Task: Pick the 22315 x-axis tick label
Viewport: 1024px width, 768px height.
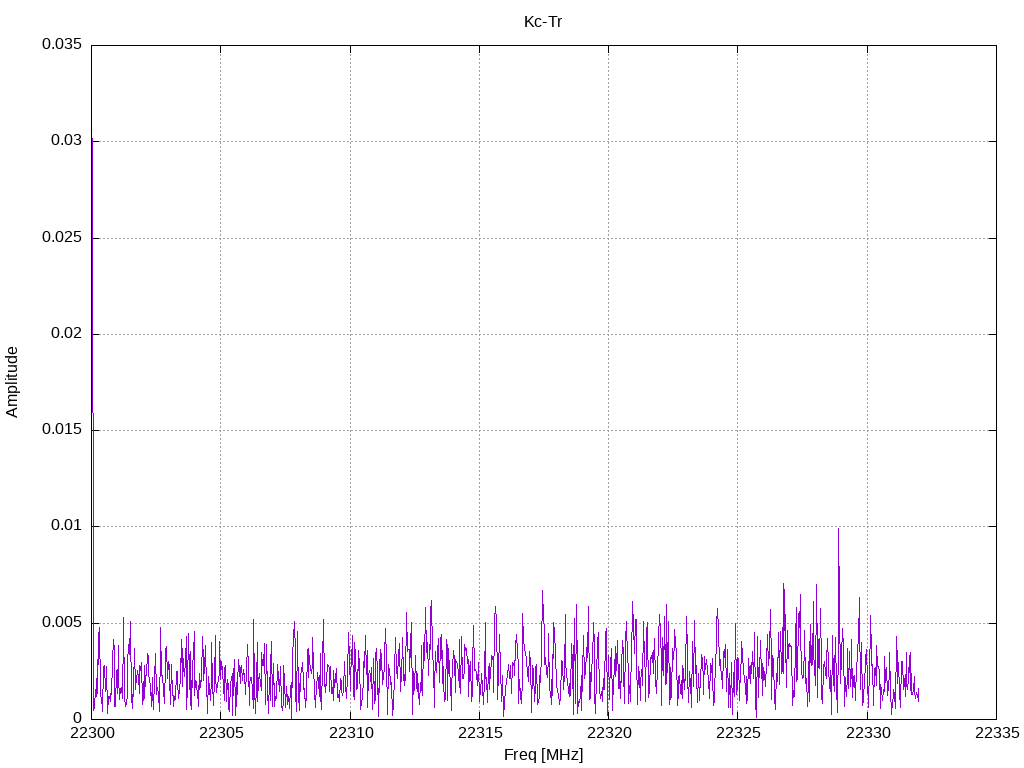Action: coord(479,733)
